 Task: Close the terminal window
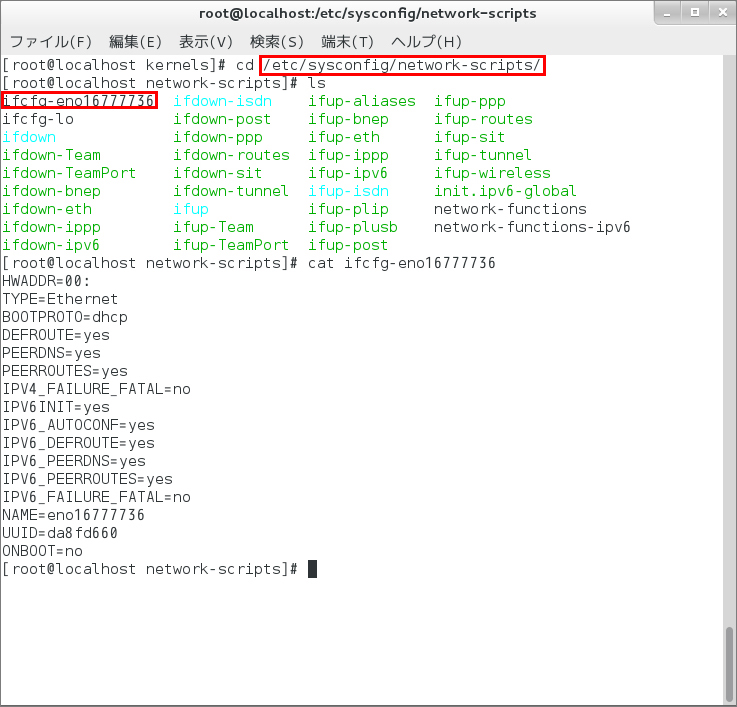[719, 14]
